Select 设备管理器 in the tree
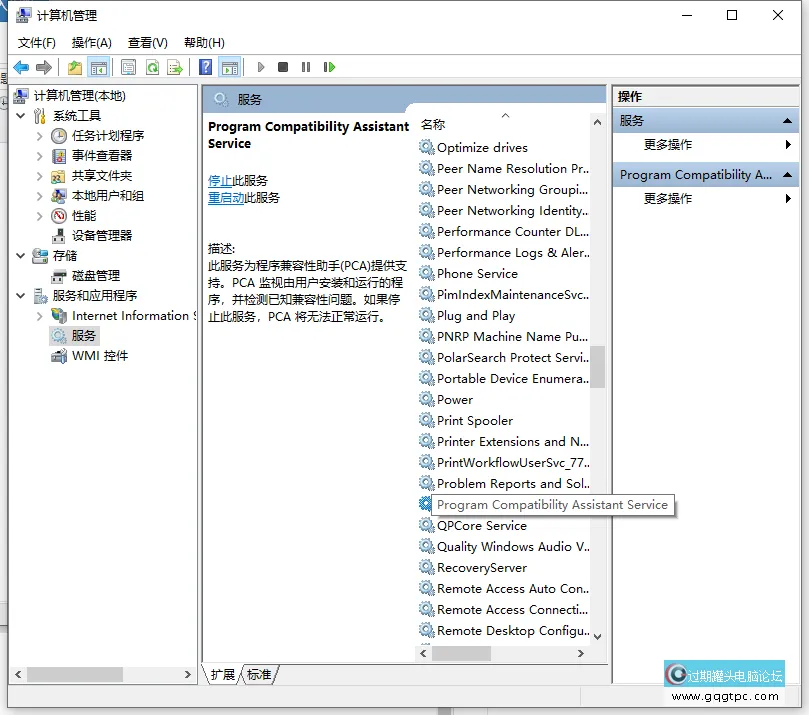The width and height of the screenshot is (809, 715). point(101,236)
